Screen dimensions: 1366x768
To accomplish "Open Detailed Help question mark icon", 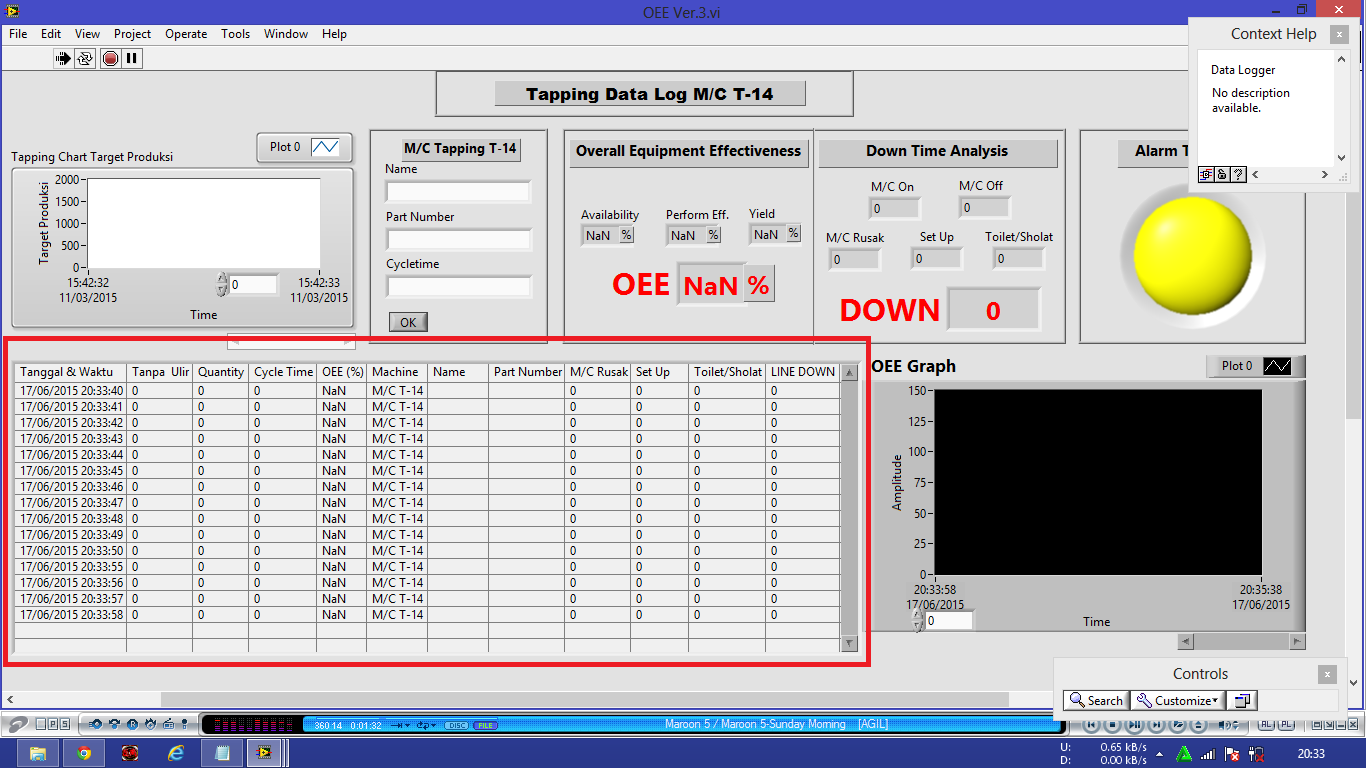I will point(1238,174).
